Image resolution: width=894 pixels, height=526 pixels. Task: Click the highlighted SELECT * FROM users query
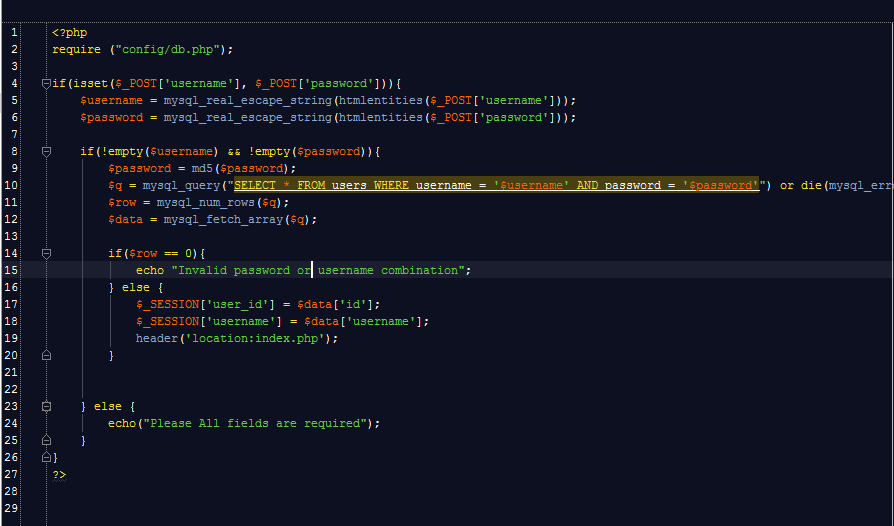[x=496, y=185]
